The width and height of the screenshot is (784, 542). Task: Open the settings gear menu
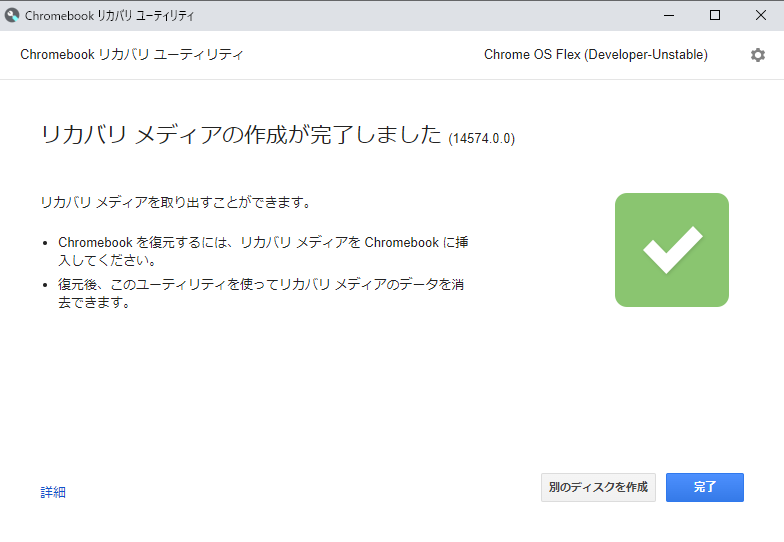tap(758, 55)
